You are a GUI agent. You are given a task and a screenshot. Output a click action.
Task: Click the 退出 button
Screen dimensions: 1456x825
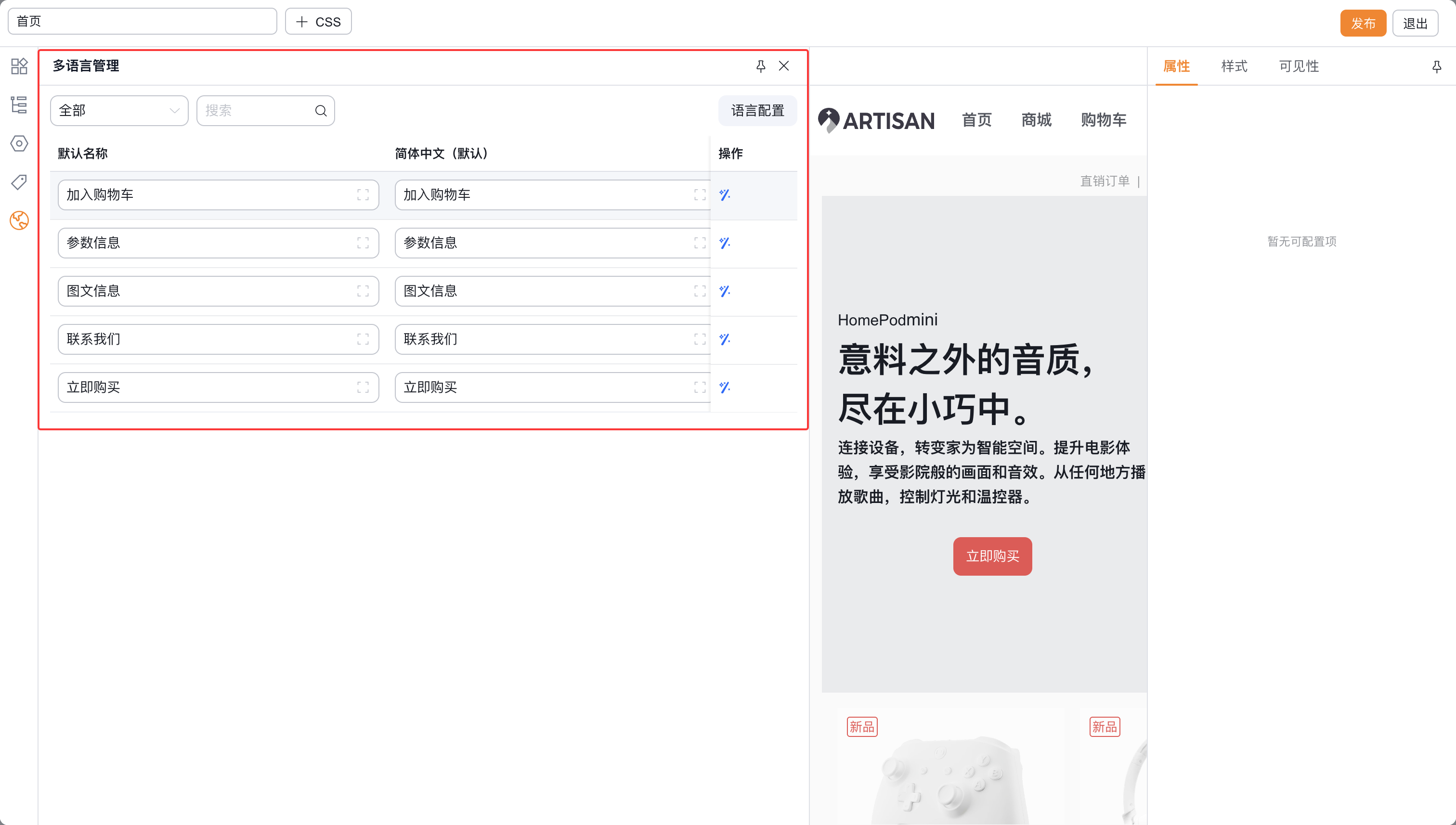coord(1415,23)
